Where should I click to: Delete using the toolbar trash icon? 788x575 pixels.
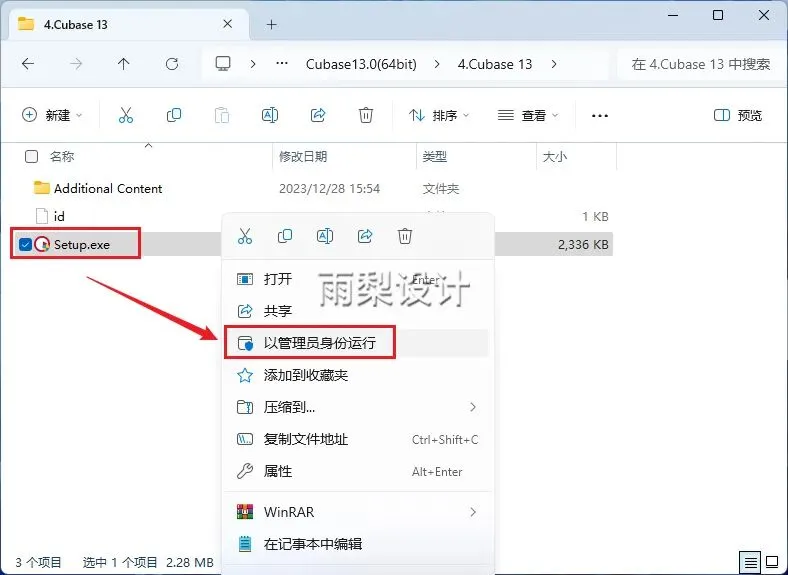click(366, 116)
